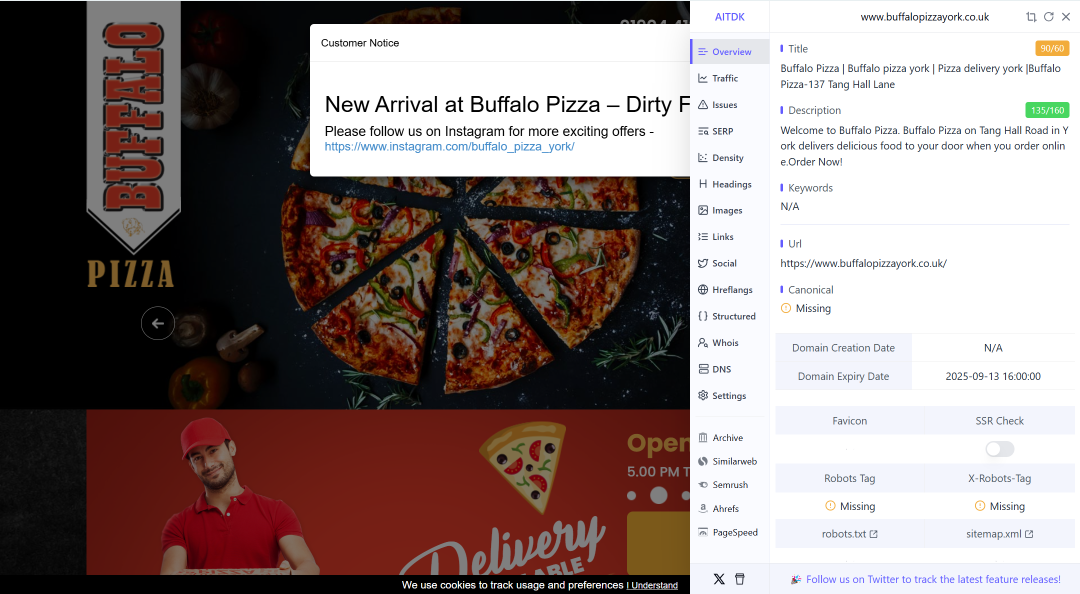The image size is (1080, 594).
Task: Click the X (Twitter) icon at sidebar bottom
Action: point(719,579)
